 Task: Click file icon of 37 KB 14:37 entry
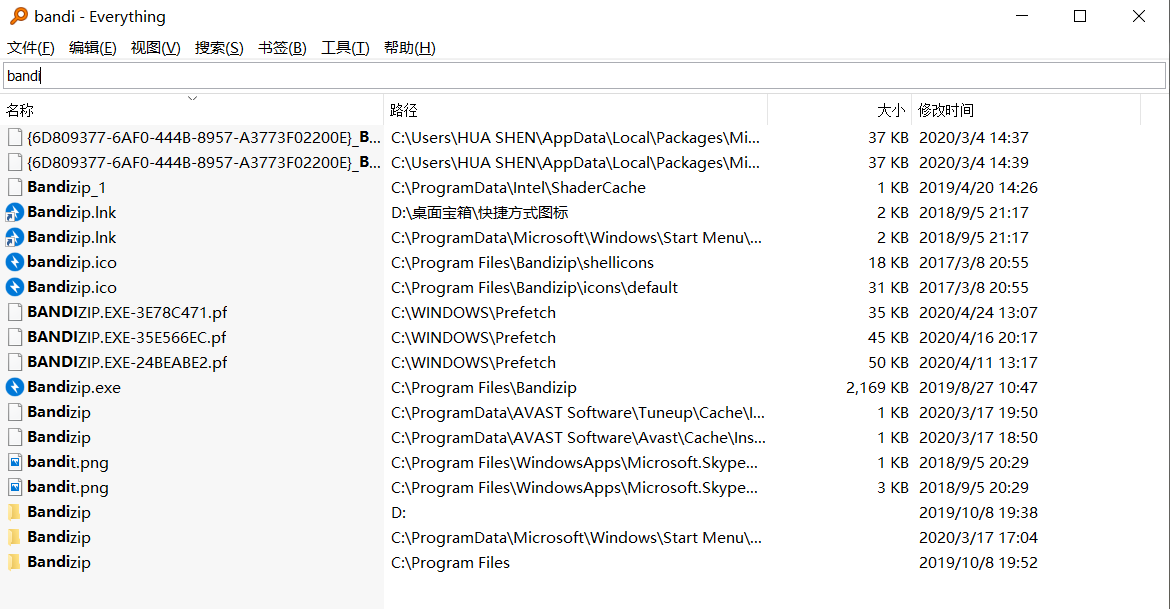15,137
